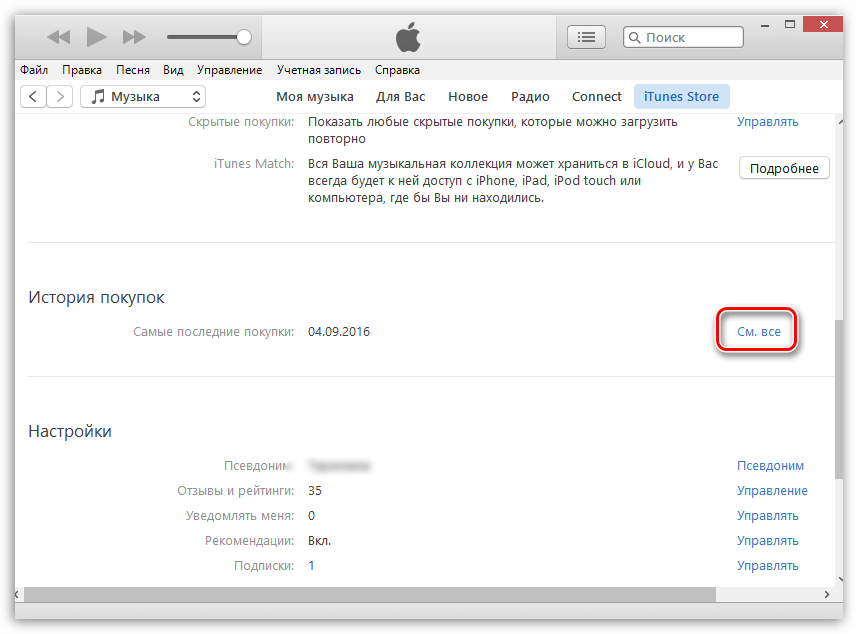
Task: Click the search magnifier icon
Action: pos(634,37)
